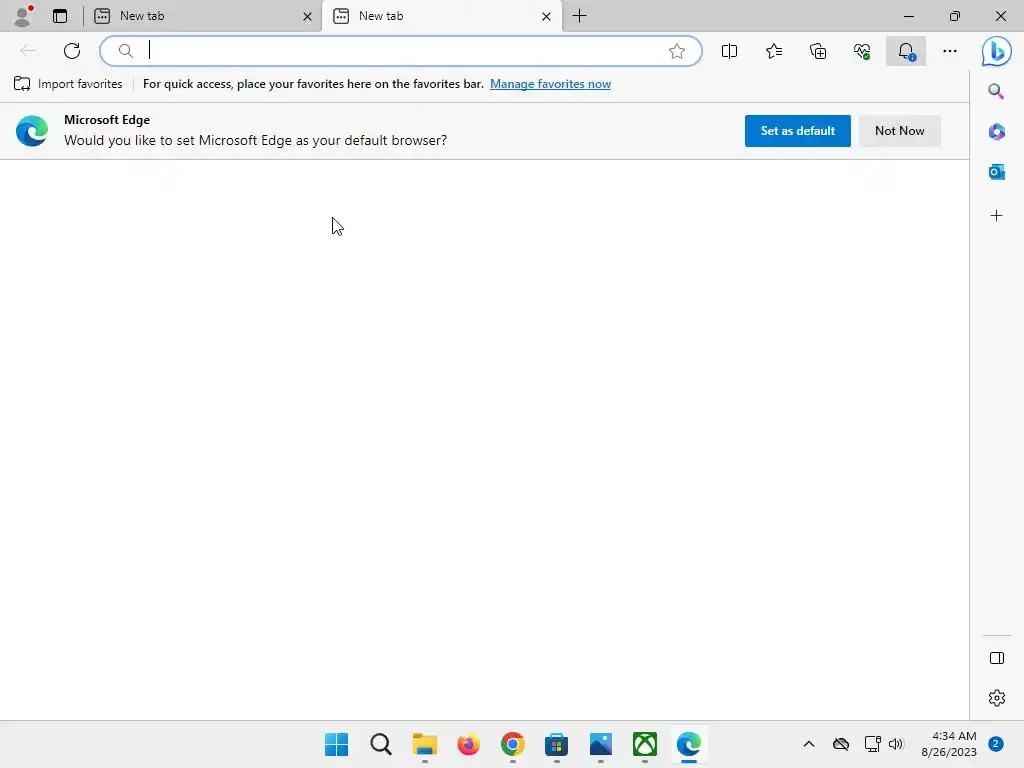Open the tab actions menu icon

[x=60, y=16]
